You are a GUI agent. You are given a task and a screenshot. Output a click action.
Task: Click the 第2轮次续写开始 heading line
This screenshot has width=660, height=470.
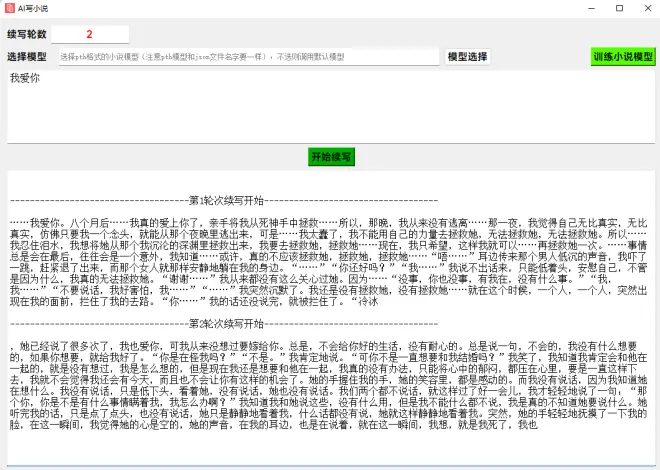[x=224, y=324]
